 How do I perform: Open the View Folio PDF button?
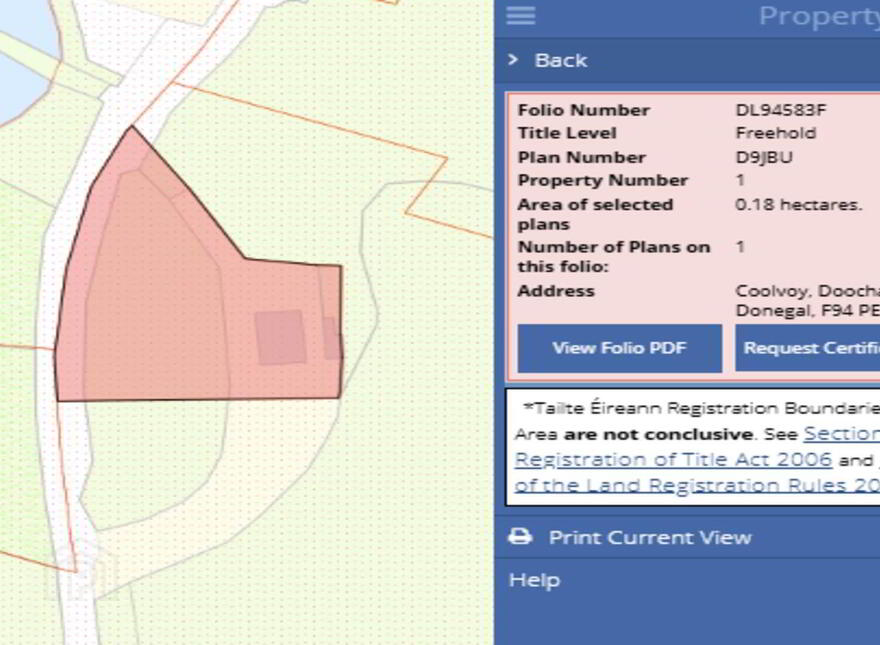coord(620,348)
